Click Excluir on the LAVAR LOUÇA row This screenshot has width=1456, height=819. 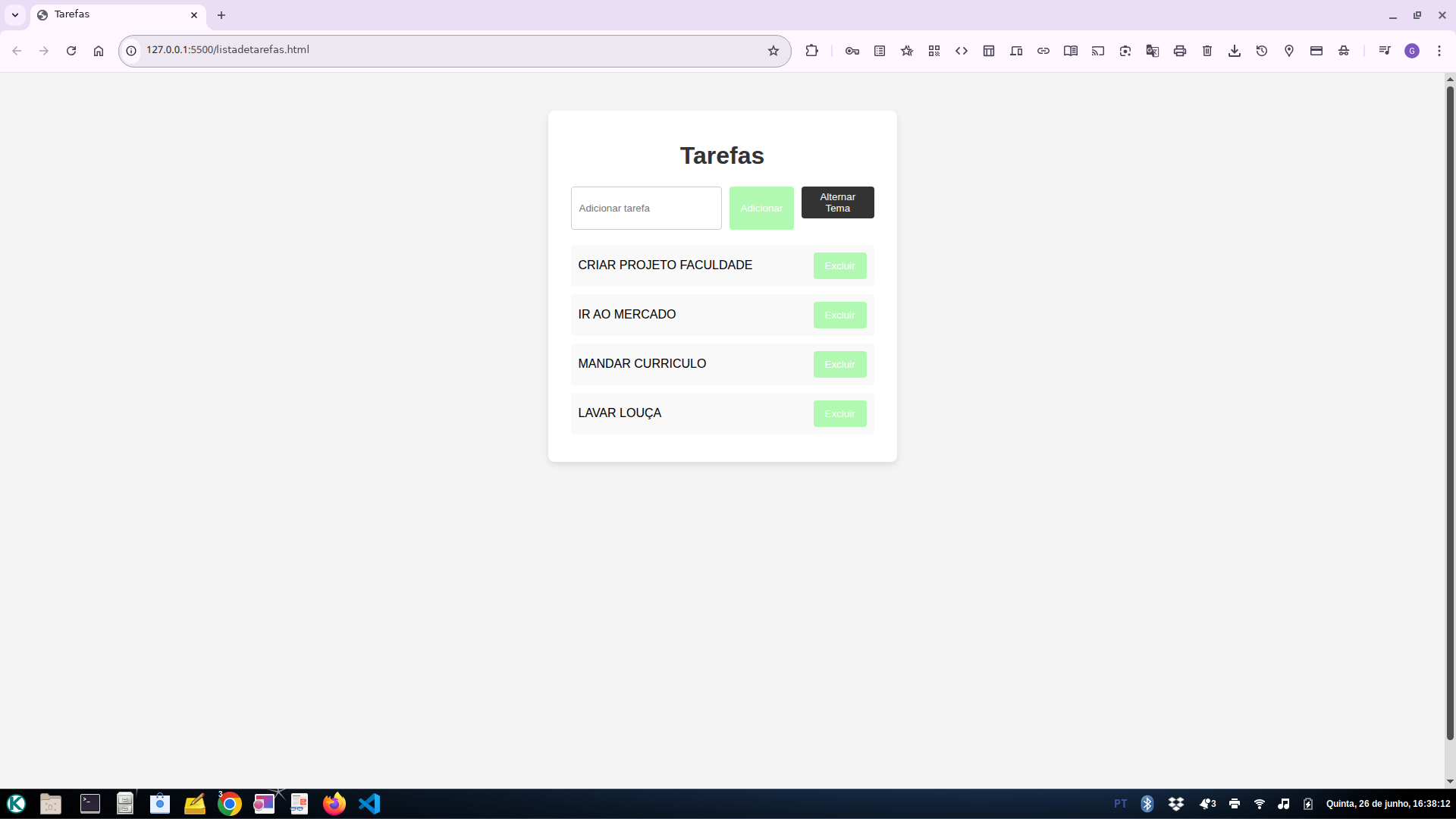[x=839, y=413]
